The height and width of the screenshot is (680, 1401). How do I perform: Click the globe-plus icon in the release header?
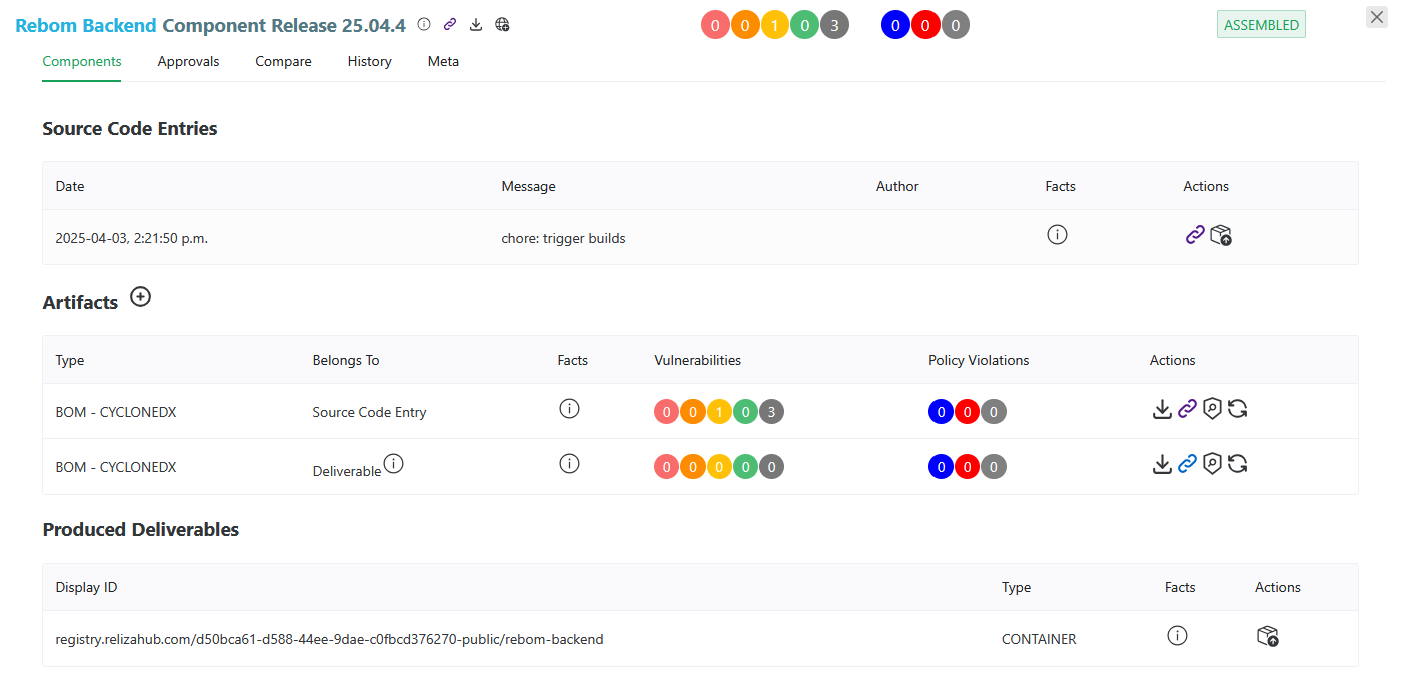coord(502,24)
